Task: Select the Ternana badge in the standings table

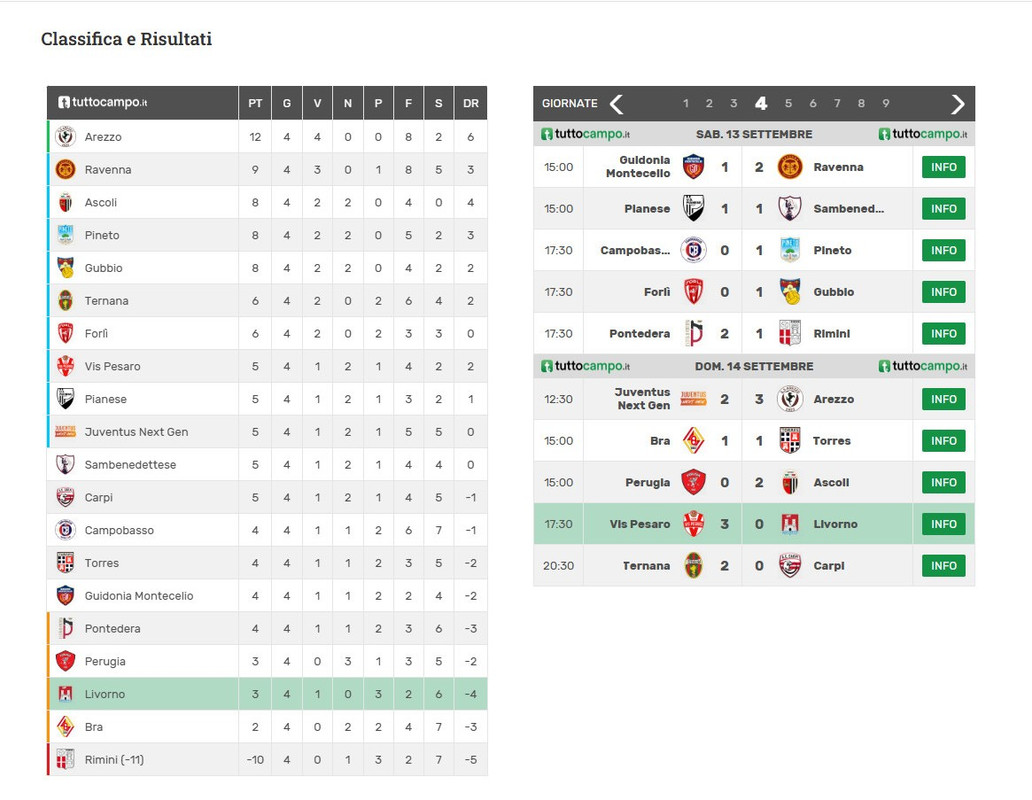Action: 65,301
